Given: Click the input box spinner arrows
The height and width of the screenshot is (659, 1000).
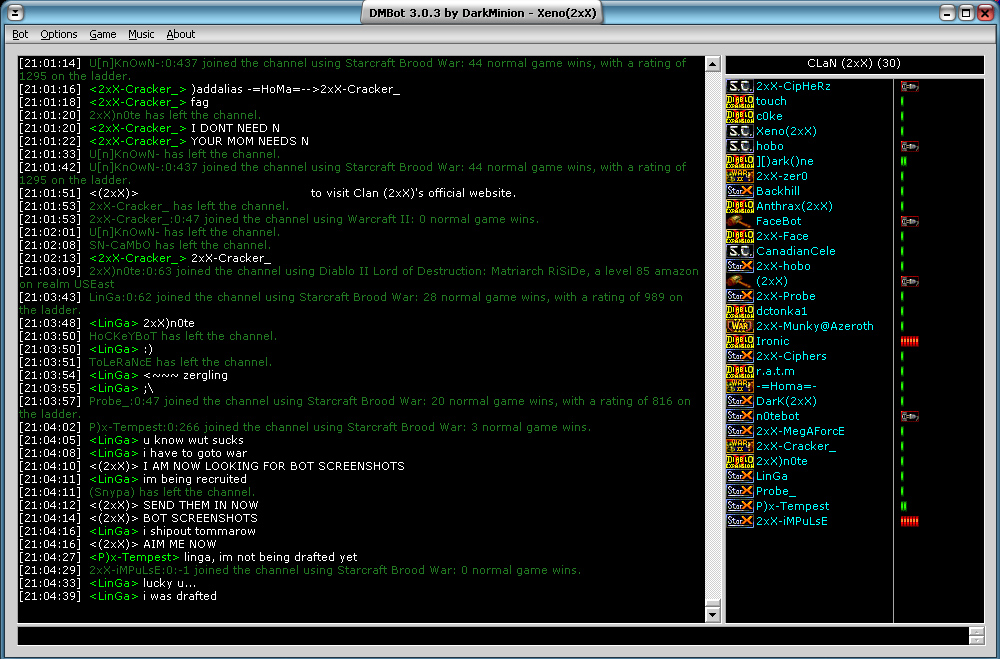Looking at the screenshot, I should coord(976,635).
